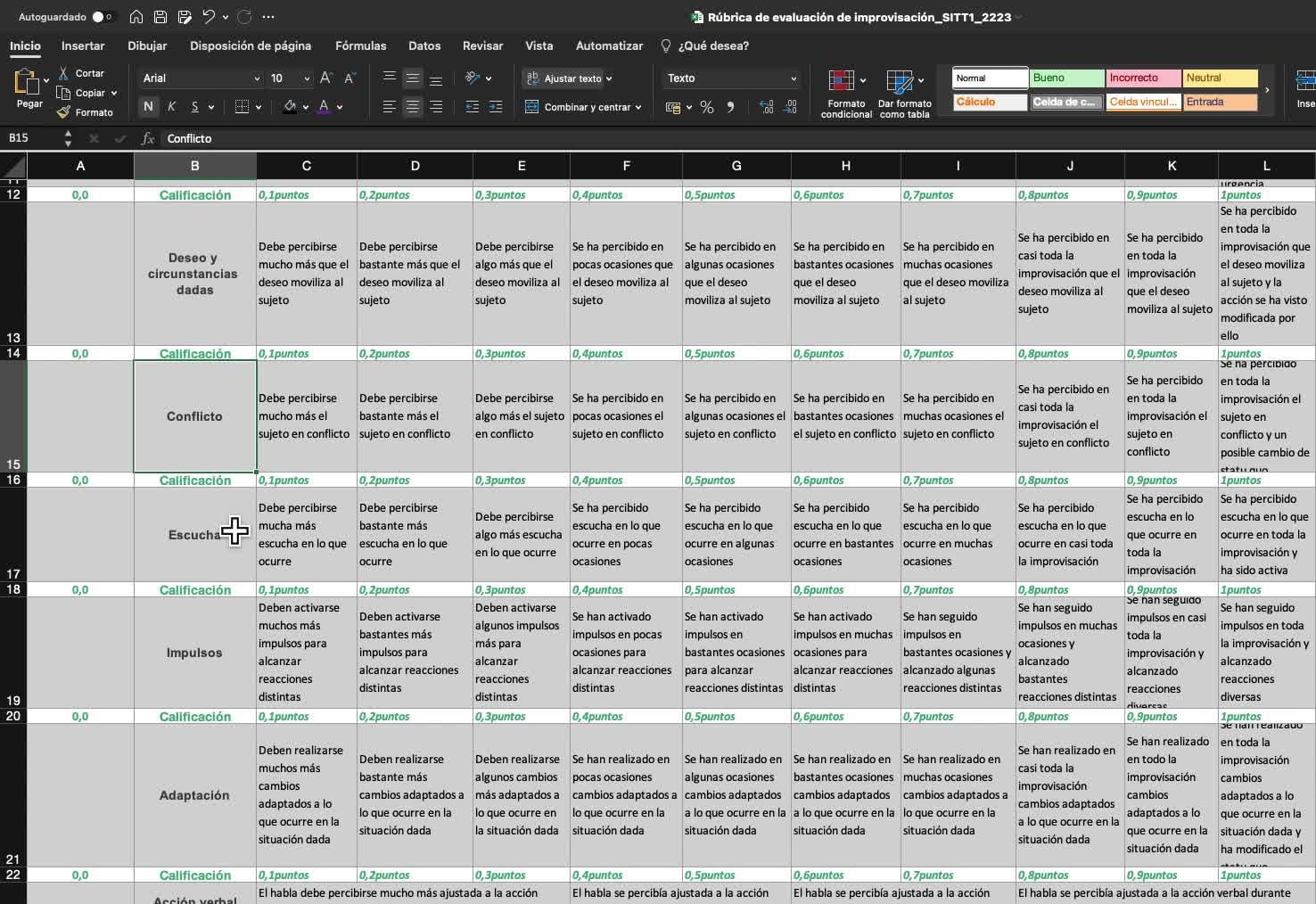Viewport: 1316px width, 904px height.
Task: Toggle italic formatting with K button
Action: (x=171, y=107)
